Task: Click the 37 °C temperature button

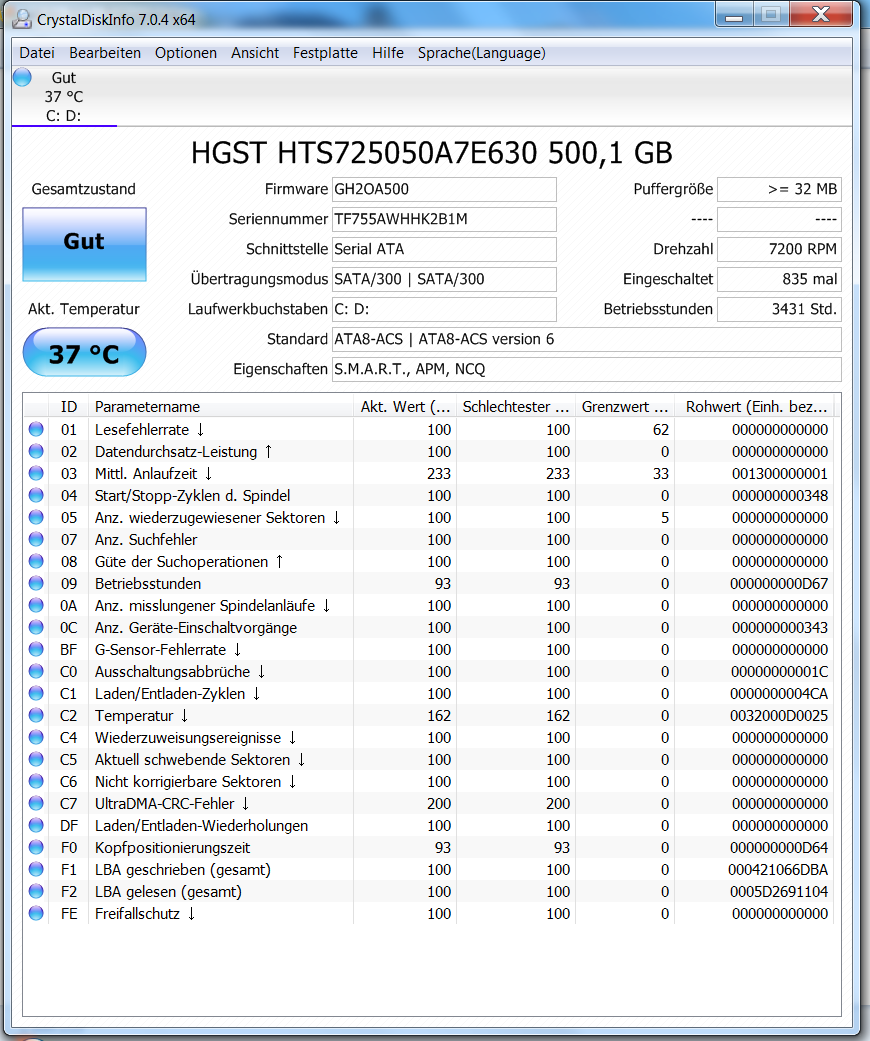Action: point(84,353)
